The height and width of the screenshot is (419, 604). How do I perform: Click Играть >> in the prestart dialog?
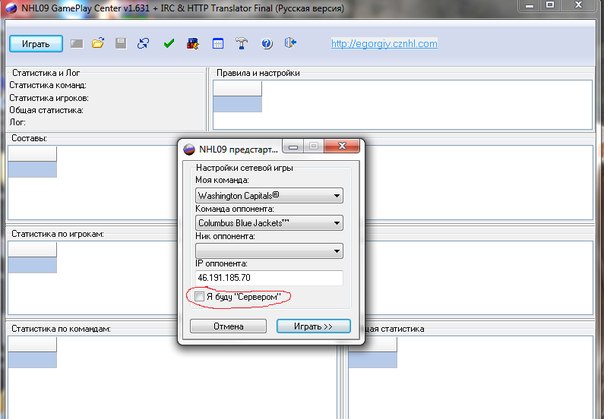coord(314,326)
